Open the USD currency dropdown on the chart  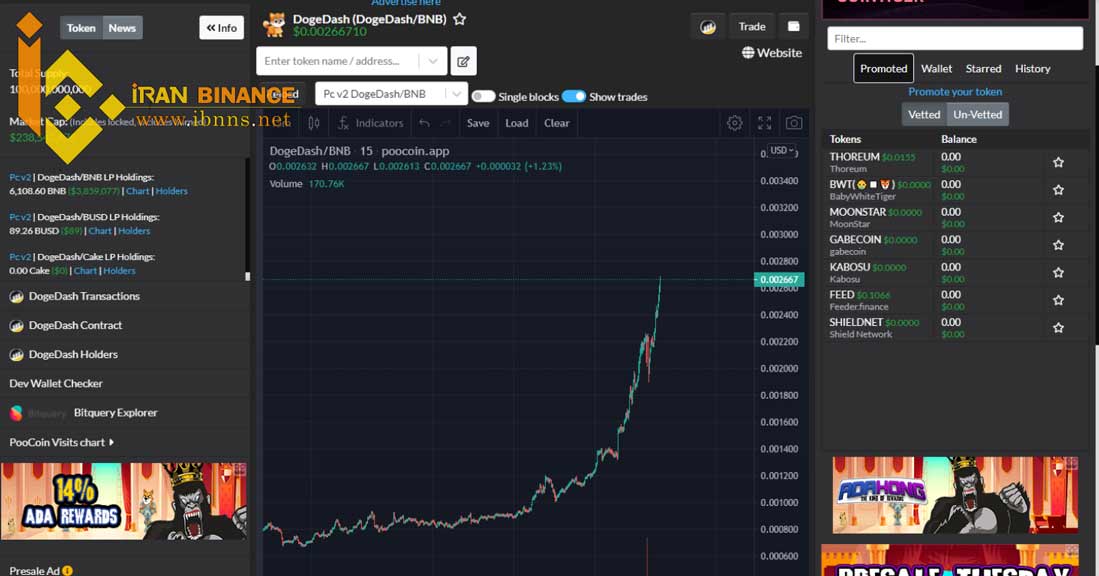click(x=781, y=151)
